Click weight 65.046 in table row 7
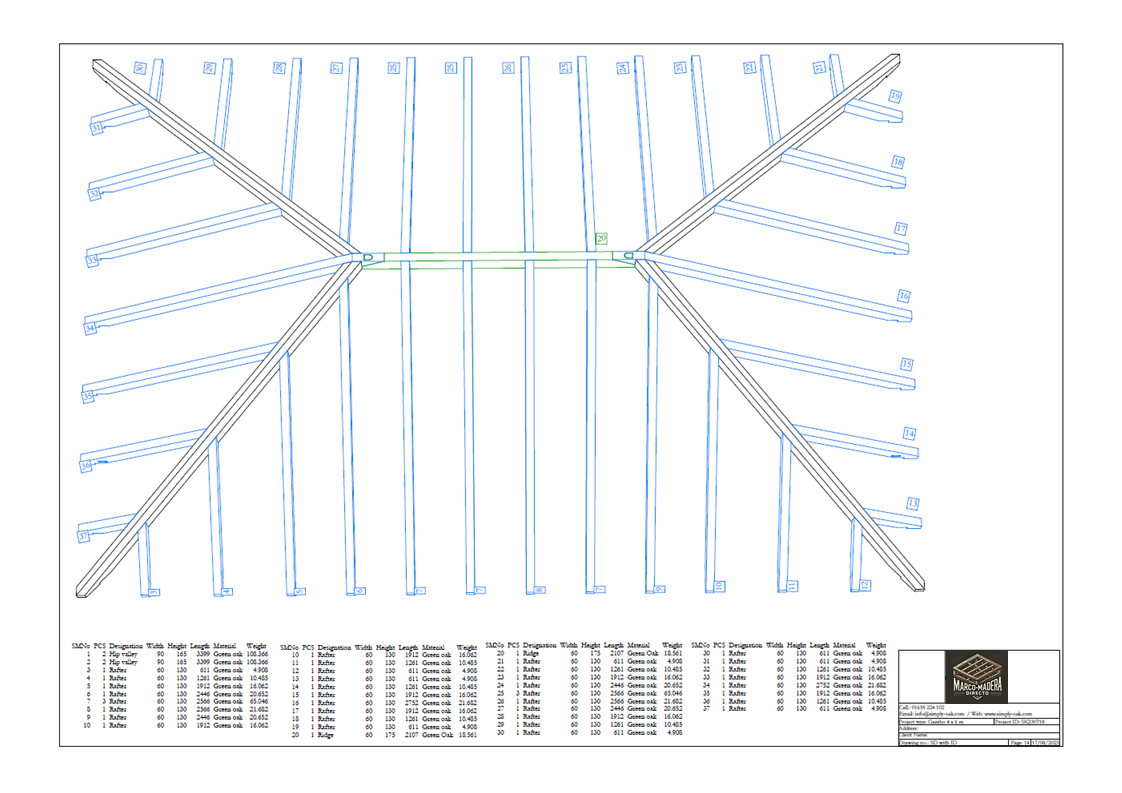This screenshot has height=793, width=1122. coord(258,702)
